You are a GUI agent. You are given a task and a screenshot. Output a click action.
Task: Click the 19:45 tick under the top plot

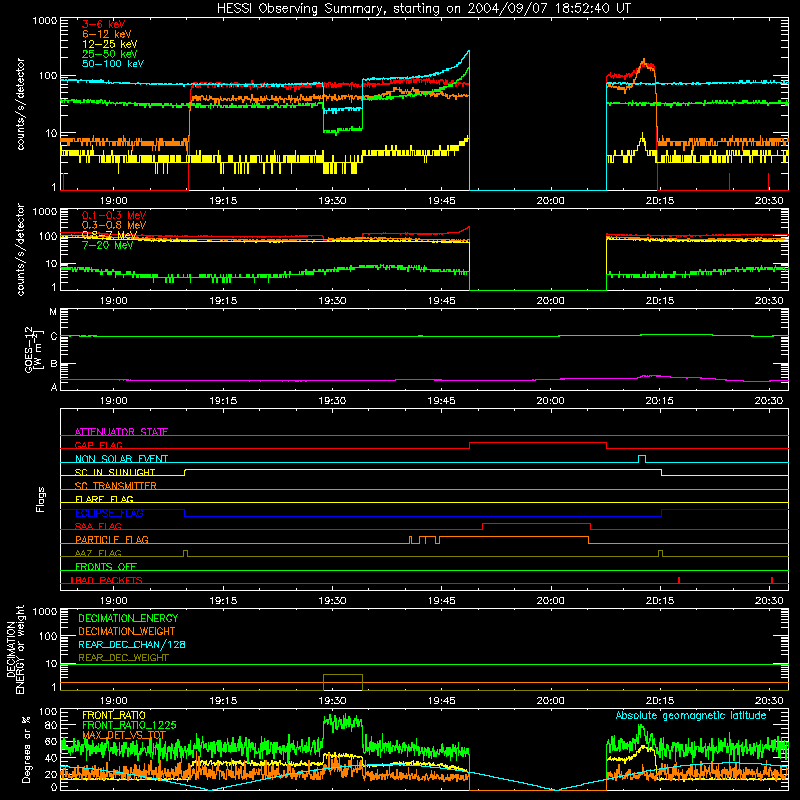[441, 201]
